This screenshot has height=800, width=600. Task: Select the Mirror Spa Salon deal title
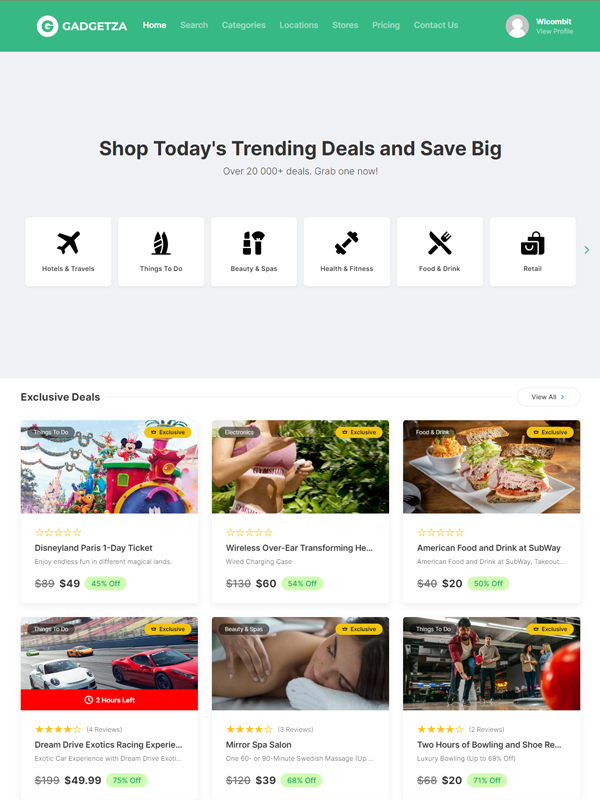point(259,745)
